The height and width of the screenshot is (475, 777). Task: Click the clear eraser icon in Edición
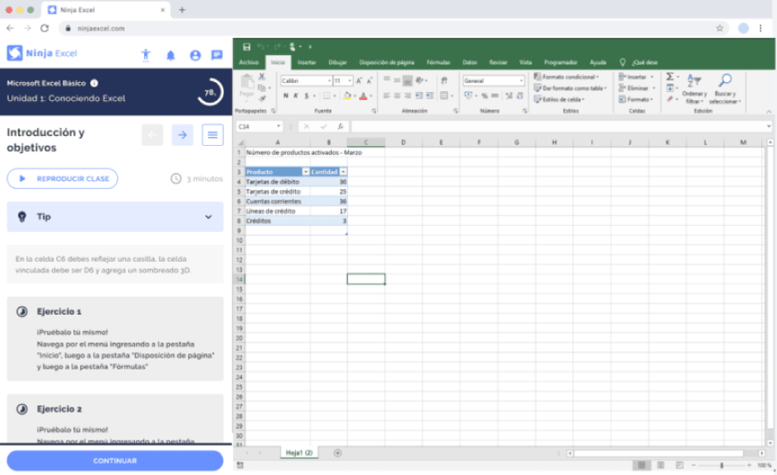(670, 99)
